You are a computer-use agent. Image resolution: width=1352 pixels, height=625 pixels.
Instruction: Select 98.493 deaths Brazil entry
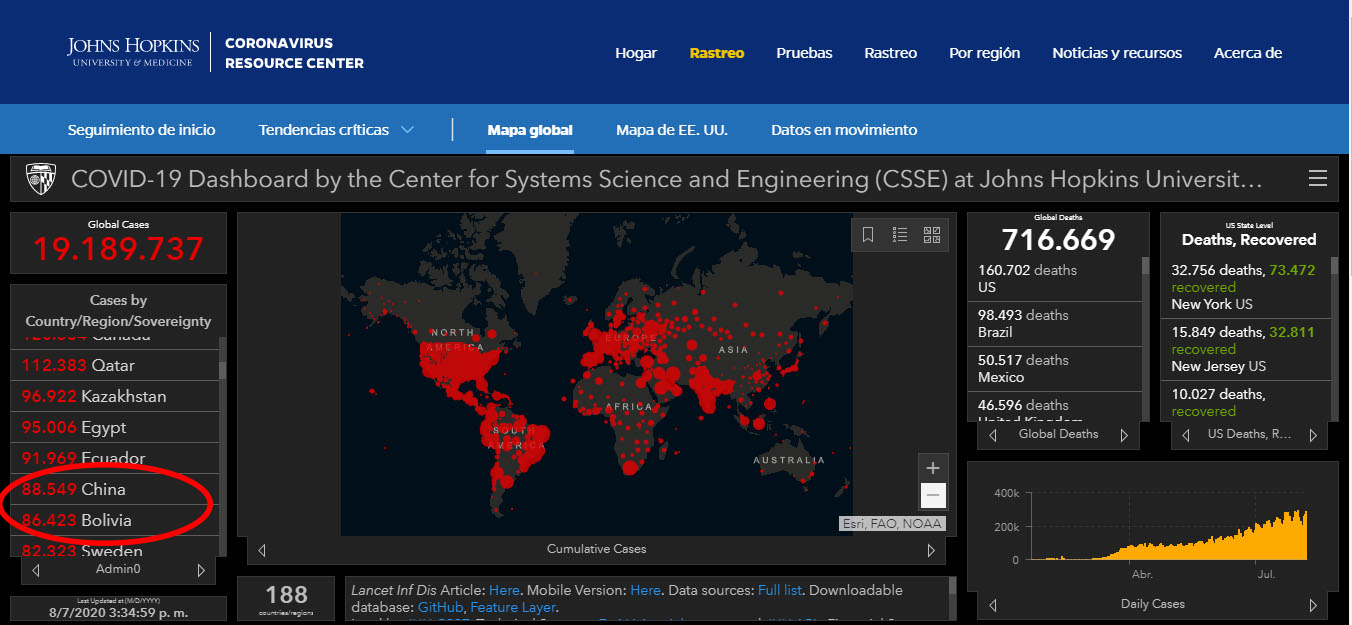coord(1055,323)
